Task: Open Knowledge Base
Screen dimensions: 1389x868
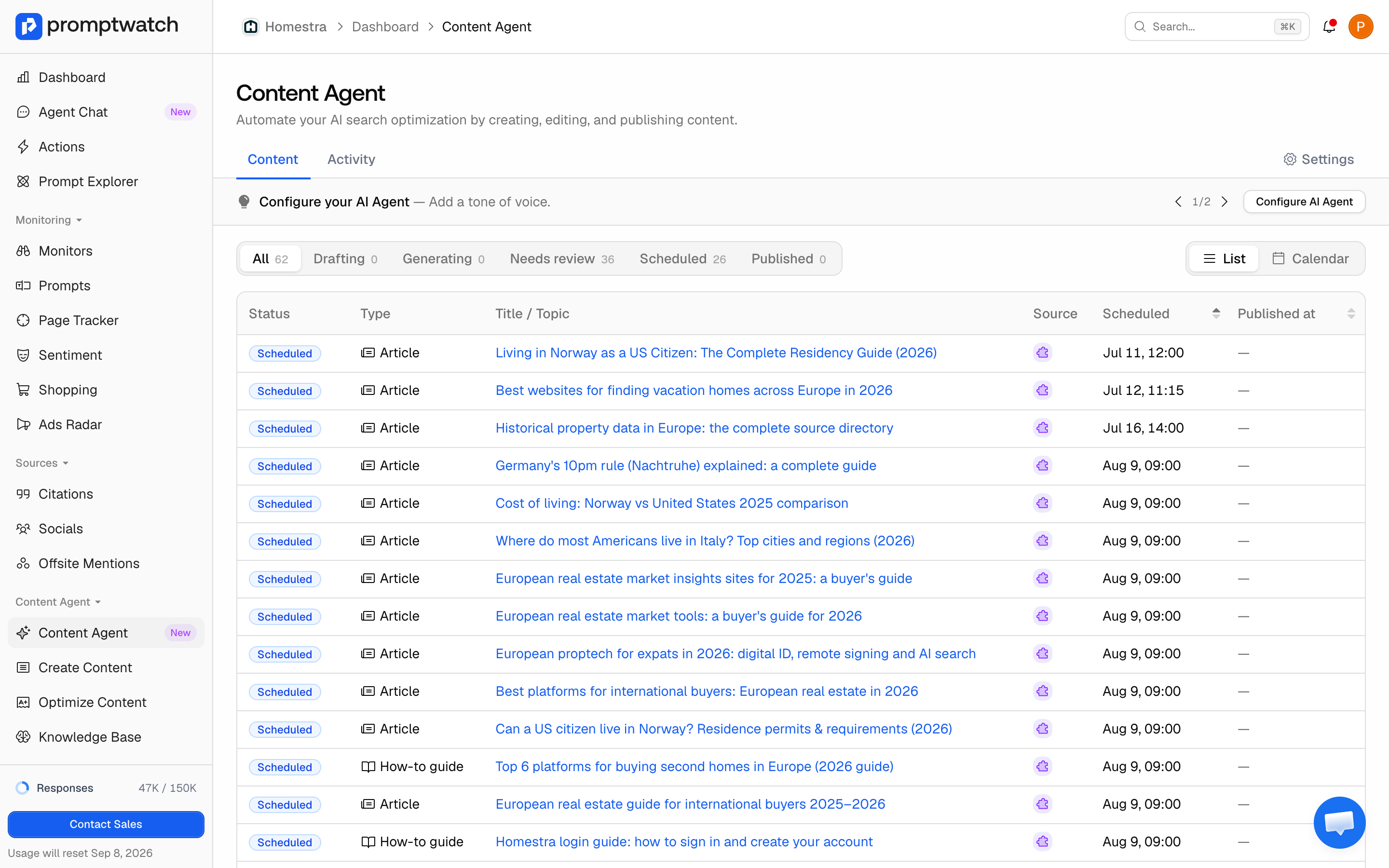Action: point(106,737)
